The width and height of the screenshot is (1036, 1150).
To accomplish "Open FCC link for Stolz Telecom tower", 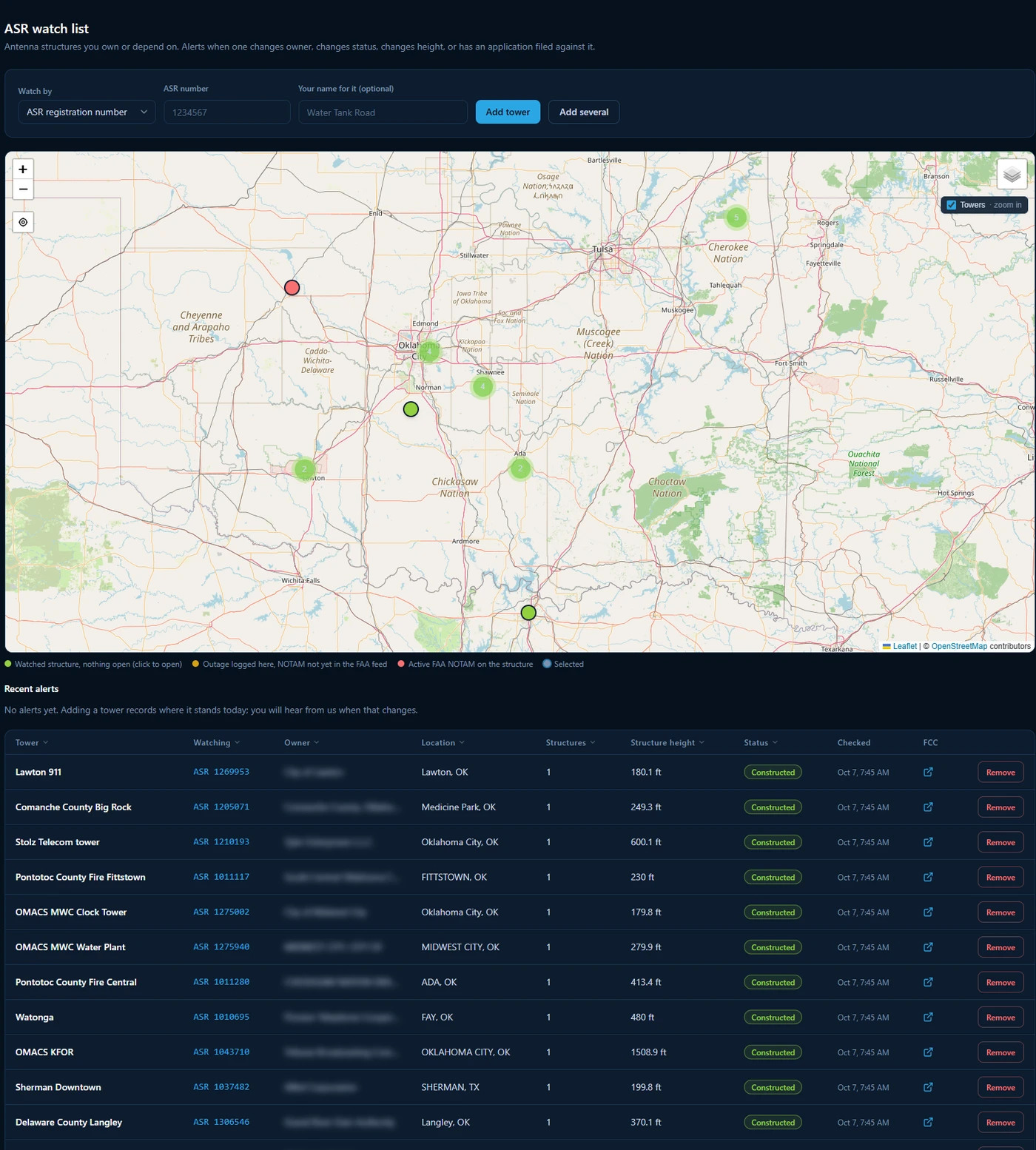I will 928,842.
